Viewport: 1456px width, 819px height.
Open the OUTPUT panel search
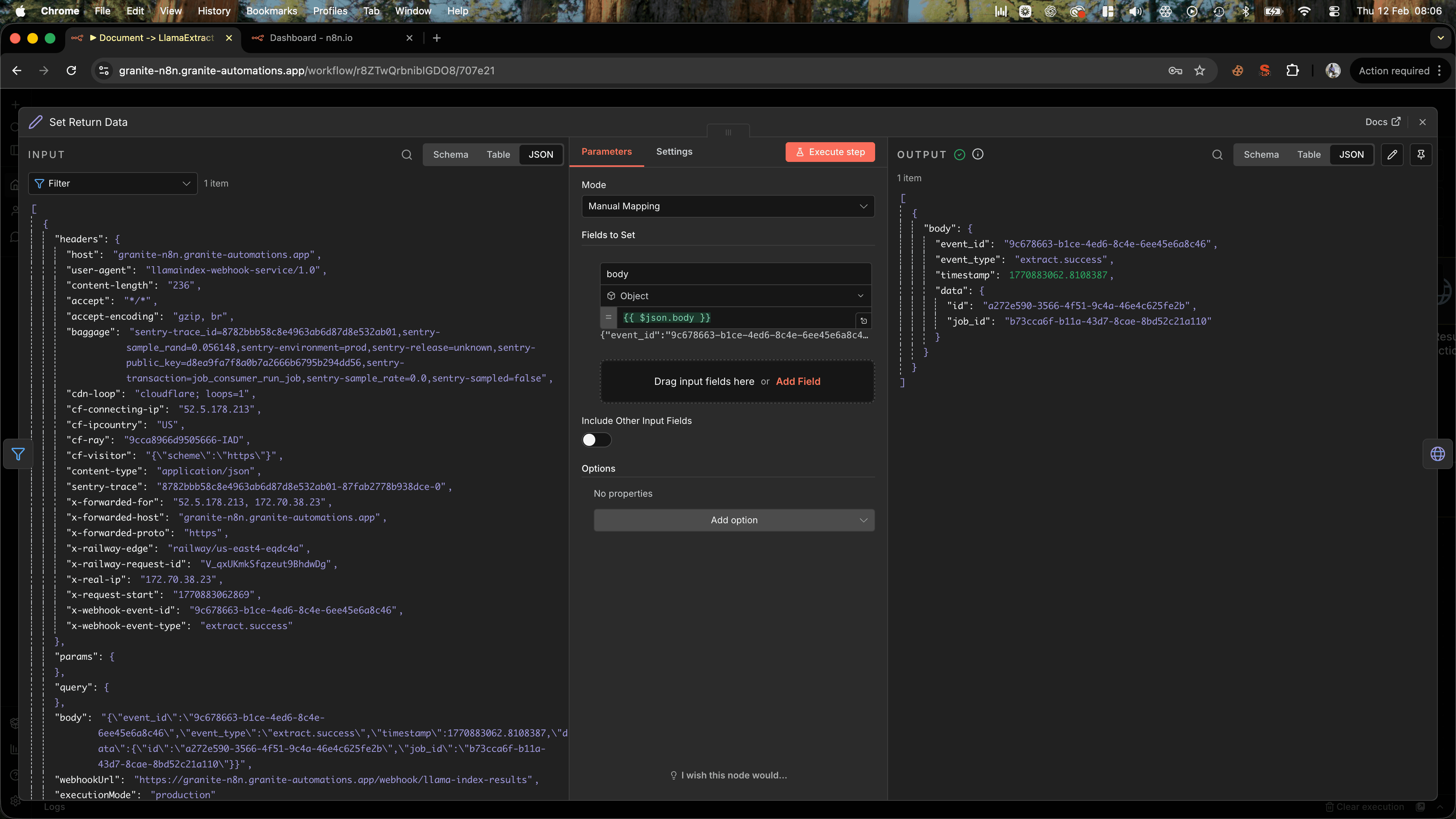pos(1217,154)
